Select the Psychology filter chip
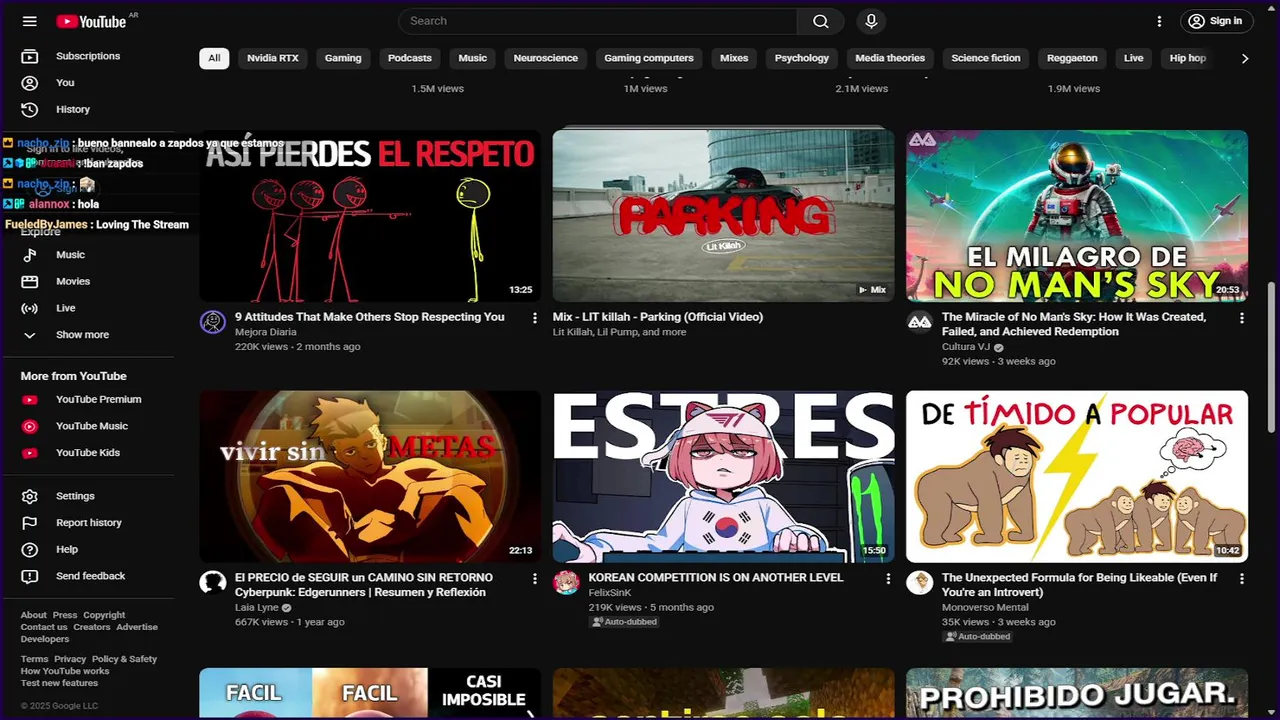 802,58
